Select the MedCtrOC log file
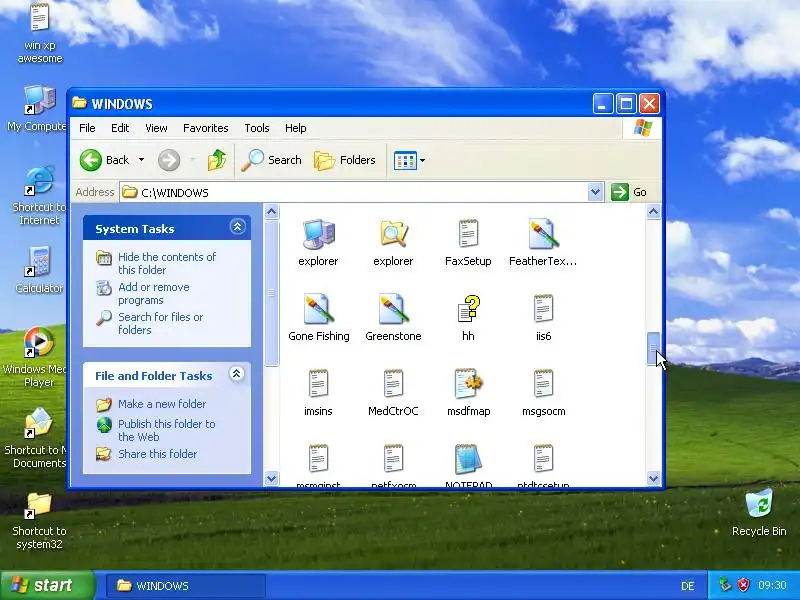This screenshot has height=600, width=800. [393, 392]
